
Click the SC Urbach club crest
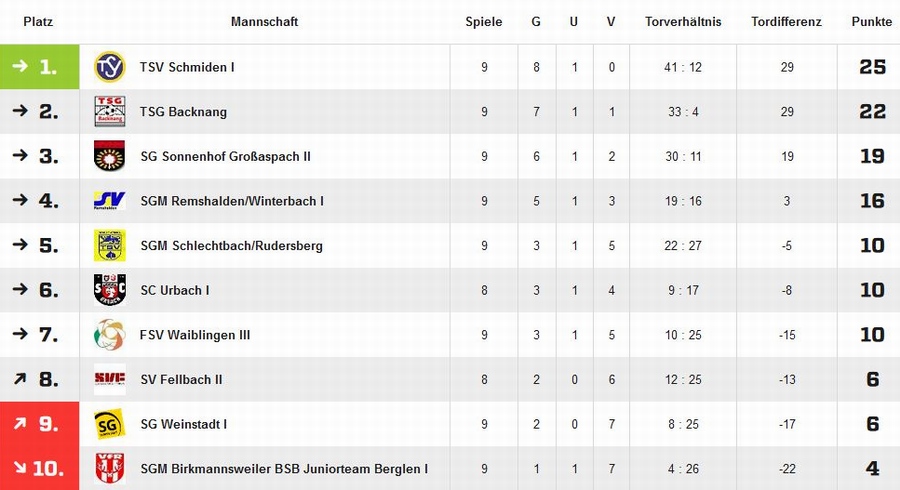pos(109,290)
